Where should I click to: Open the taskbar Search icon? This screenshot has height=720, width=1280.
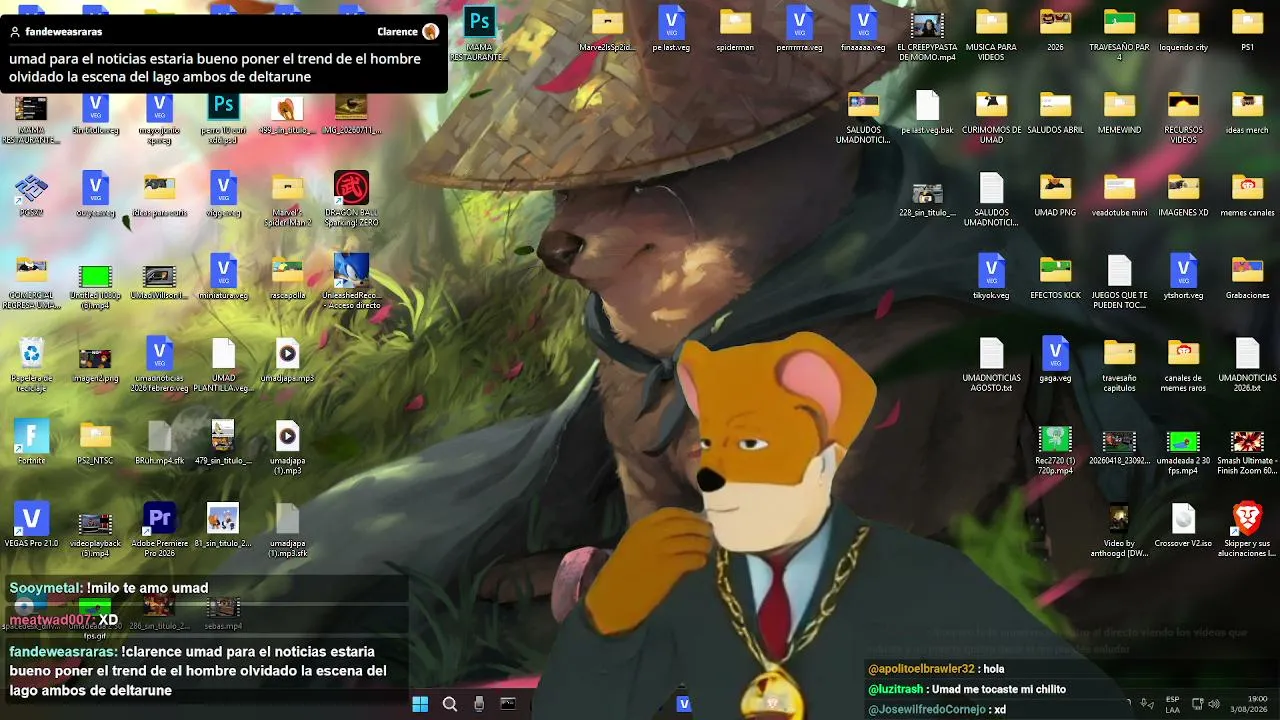pos(450,704)
